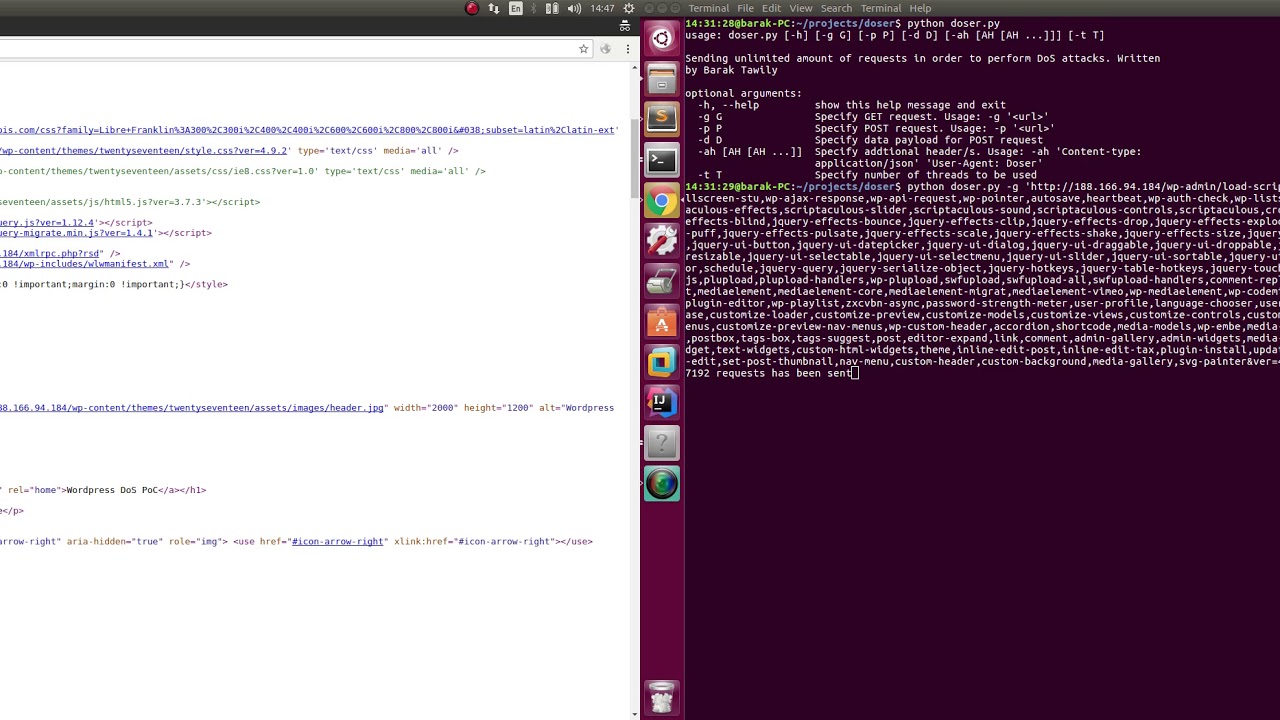Open System Settings wrench and gear icon
The height and width of the screenshot is (720, 1280).
pos(661,241)
